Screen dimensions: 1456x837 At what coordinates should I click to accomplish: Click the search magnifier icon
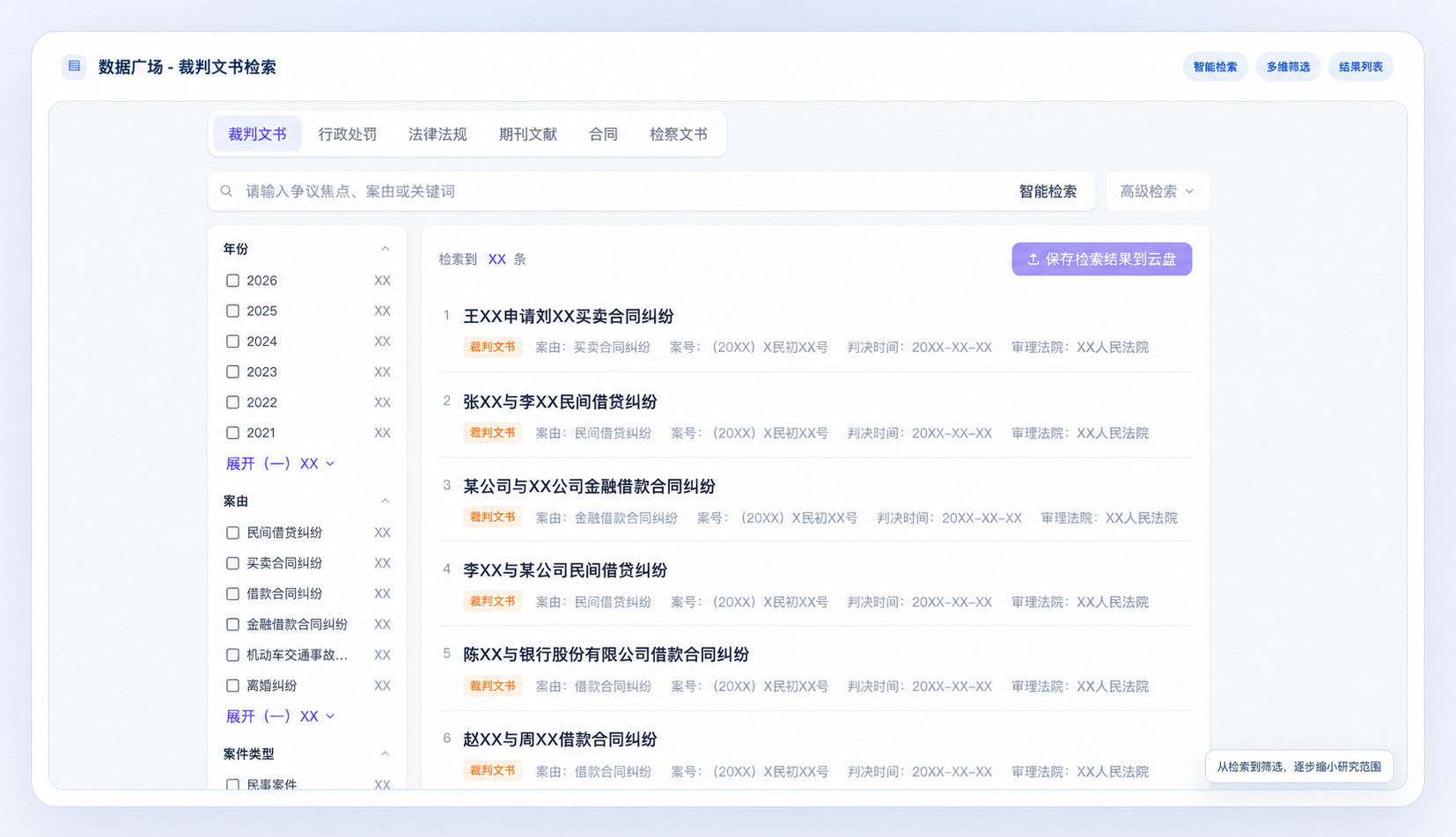226,191
